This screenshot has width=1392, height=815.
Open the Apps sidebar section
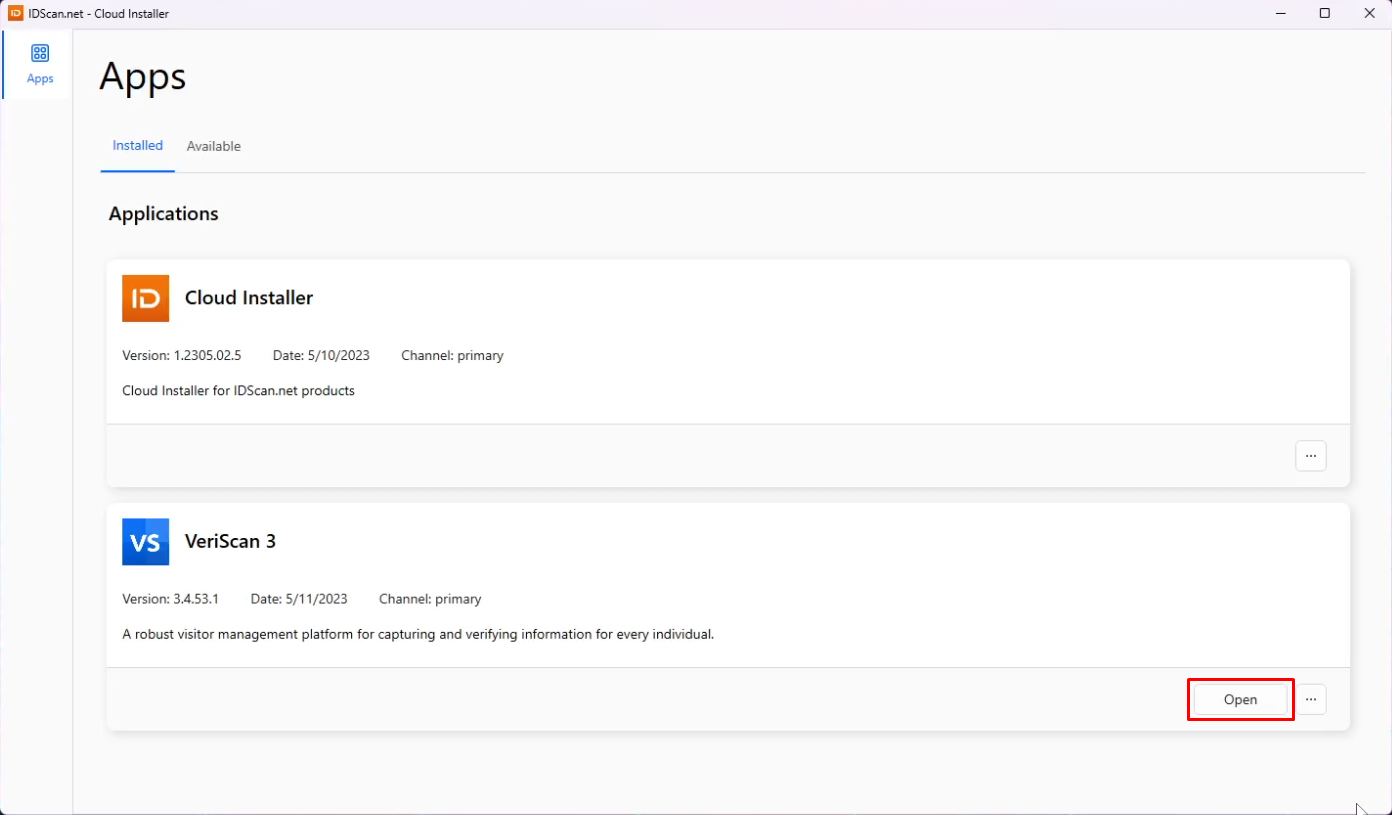click(40, 64)
